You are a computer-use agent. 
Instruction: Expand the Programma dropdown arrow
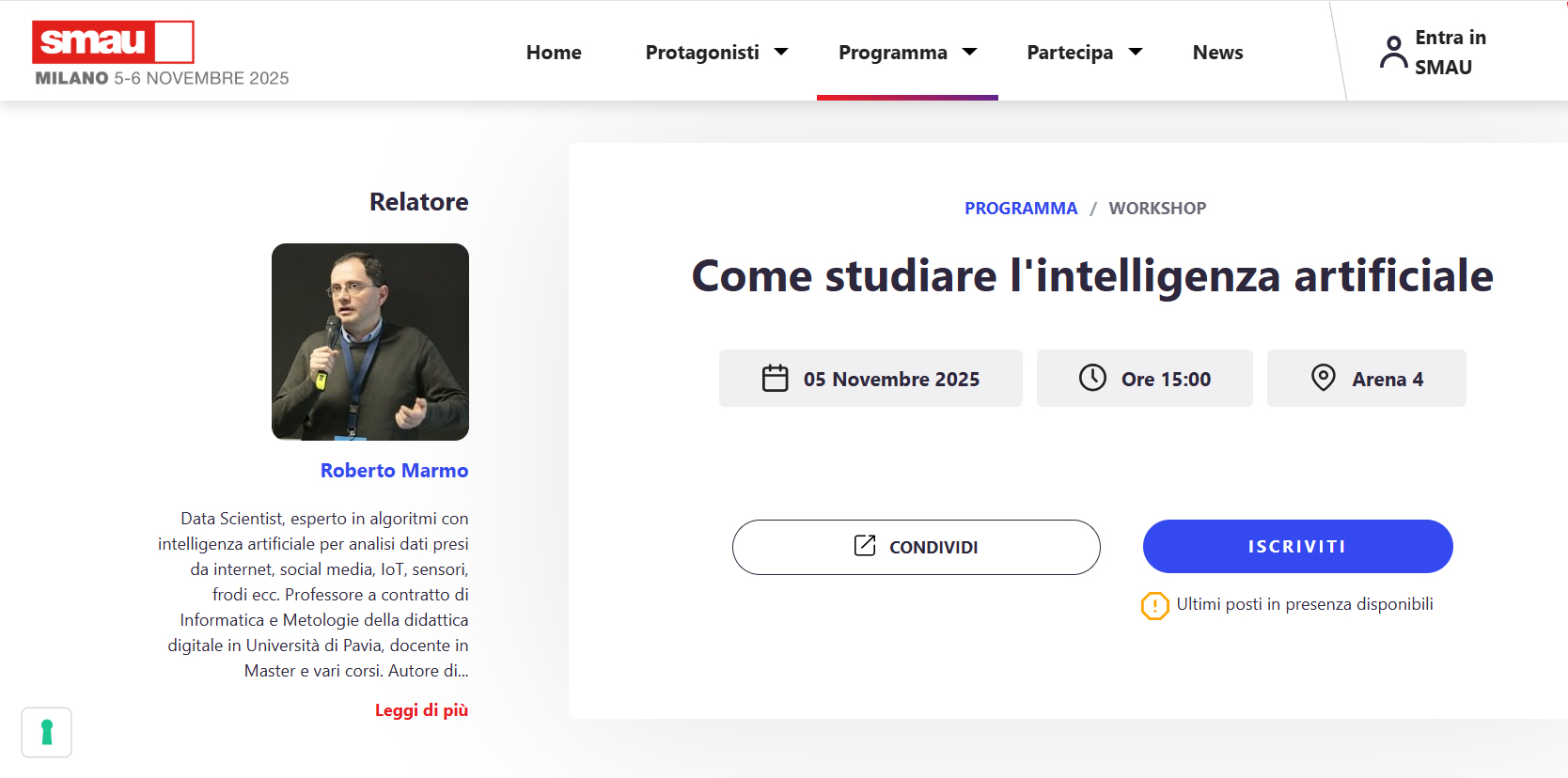pyautogui.click(x=970, y=52)
